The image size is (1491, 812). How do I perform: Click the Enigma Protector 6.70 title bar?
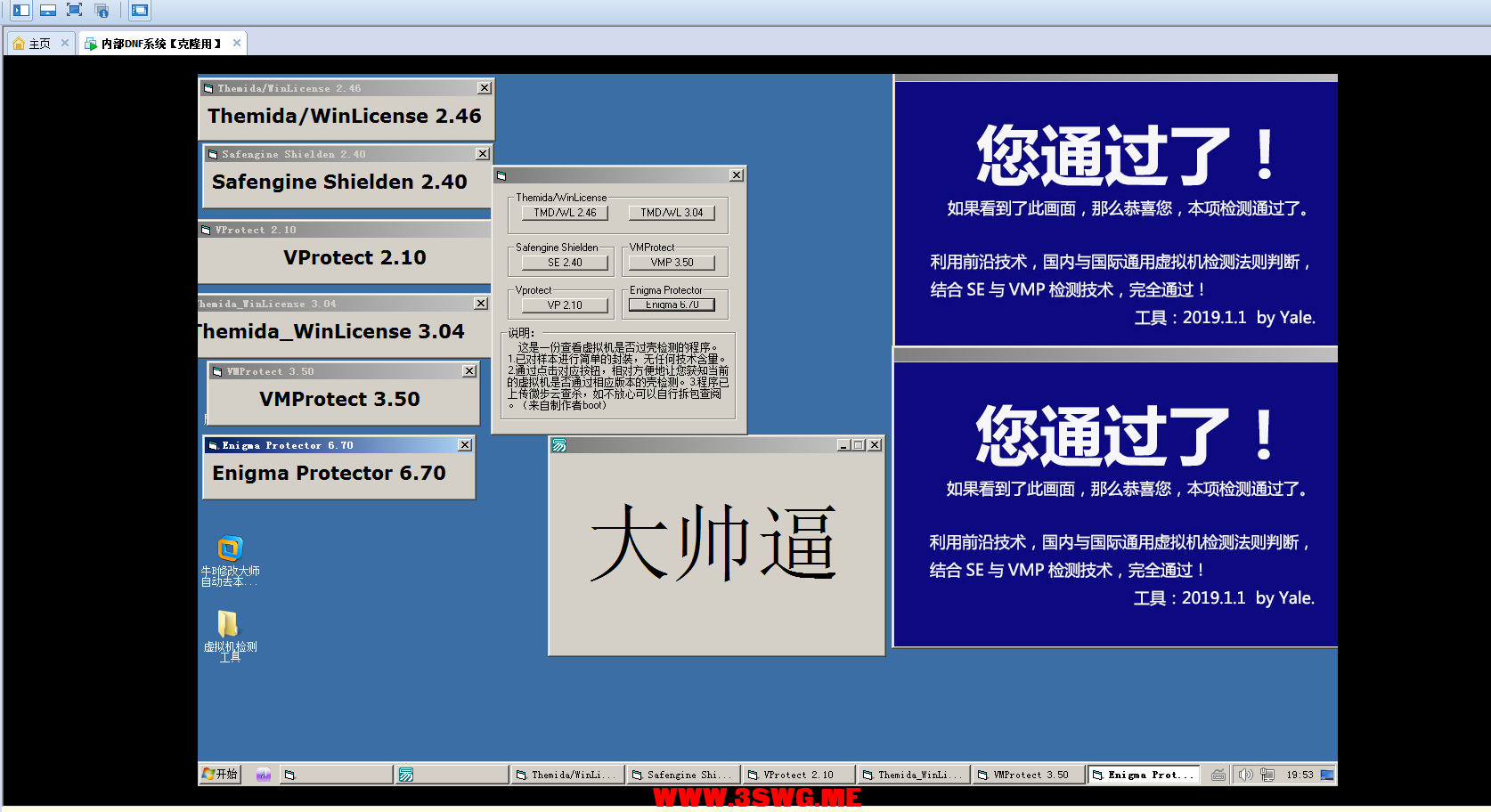[x=338, y=445]
